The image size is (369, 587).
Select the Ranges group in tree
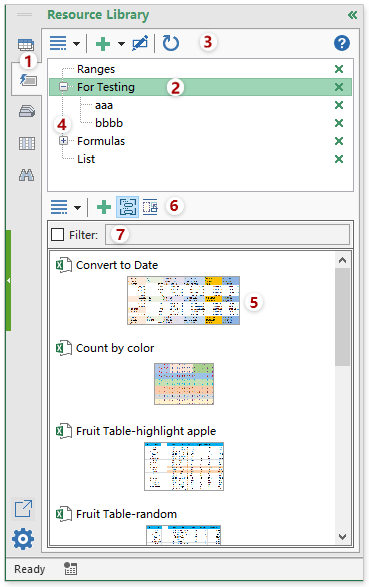96,69
